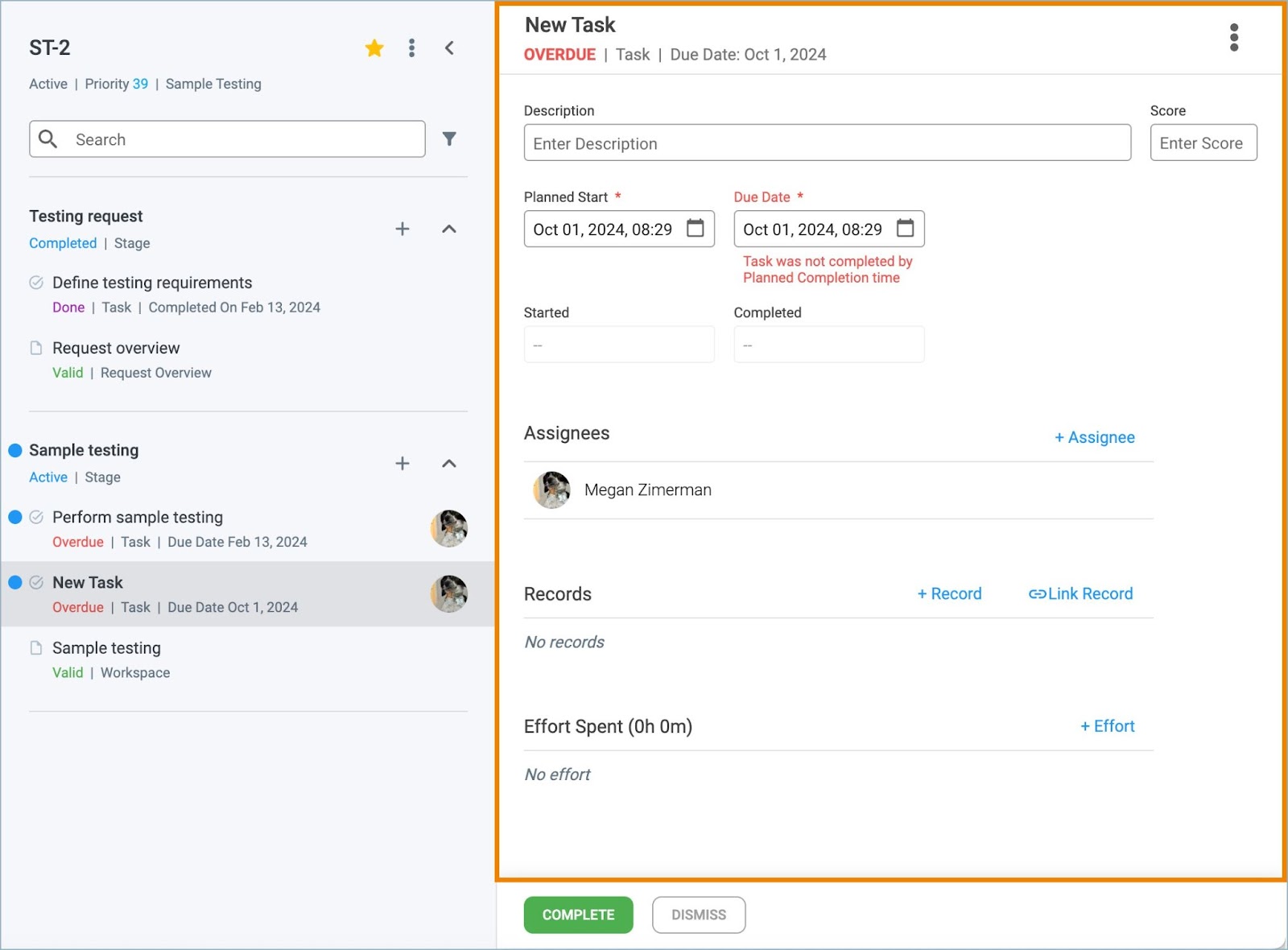Click document icon of Sample testing workspace
1288x950 pixels.
(x=36, y=648)
